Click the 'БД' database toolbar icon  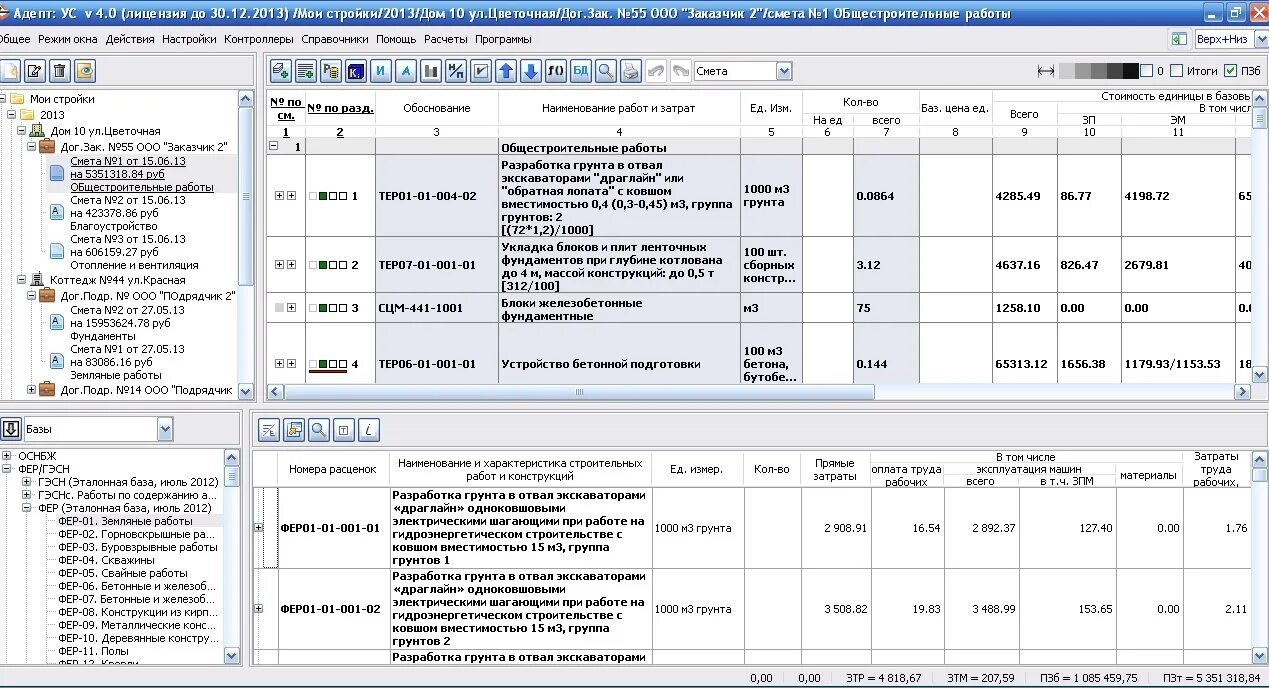pos(581,71)
